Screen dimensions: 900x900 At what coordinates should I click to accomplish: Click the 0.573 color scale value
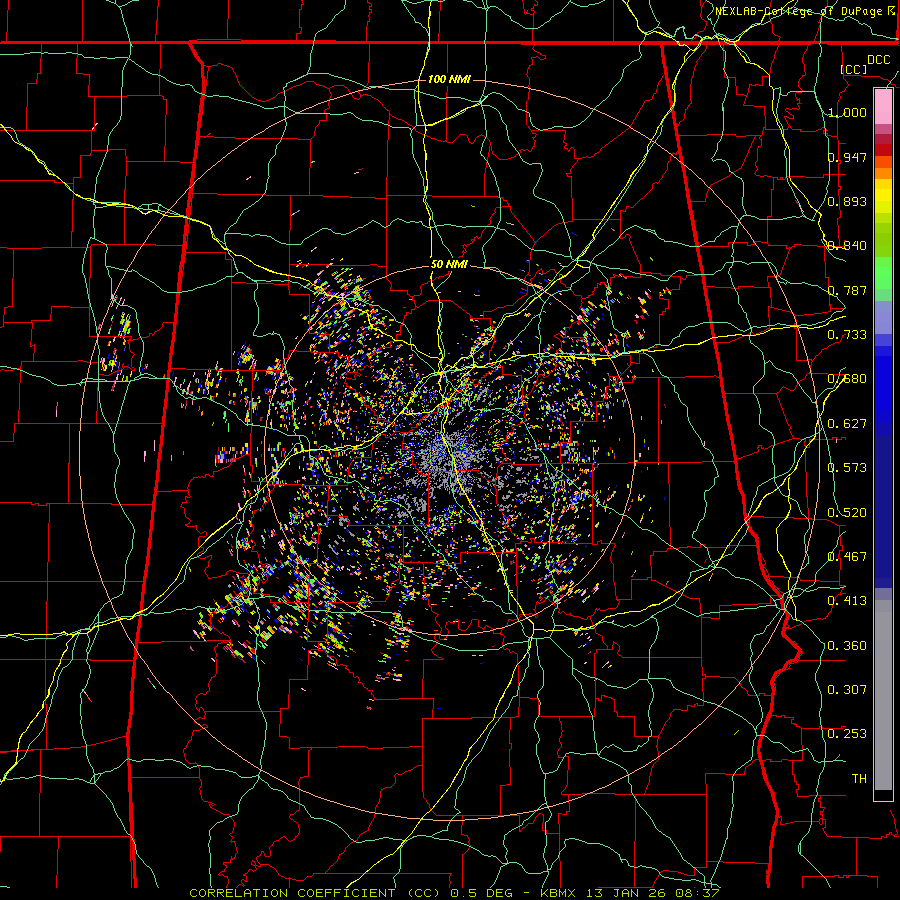tap(847, 468)
